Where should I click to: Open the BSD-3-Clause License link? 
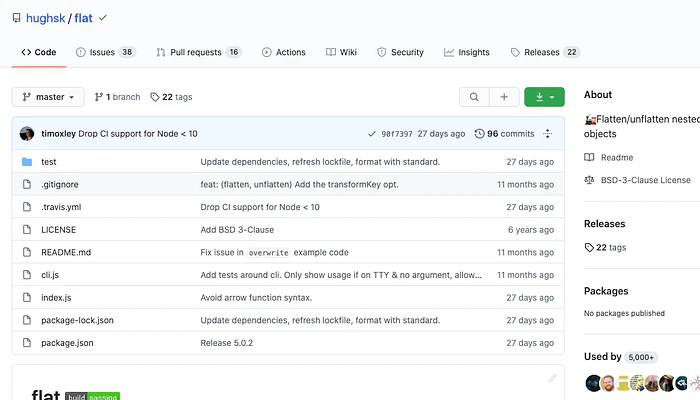(x=646, y=180)
